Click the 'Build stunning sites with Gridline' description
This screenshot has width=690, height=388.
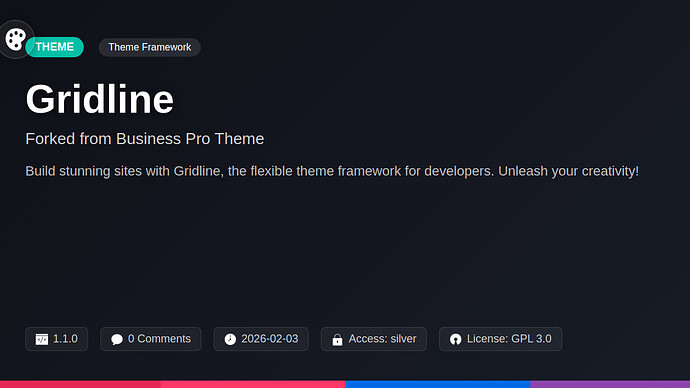332,171
